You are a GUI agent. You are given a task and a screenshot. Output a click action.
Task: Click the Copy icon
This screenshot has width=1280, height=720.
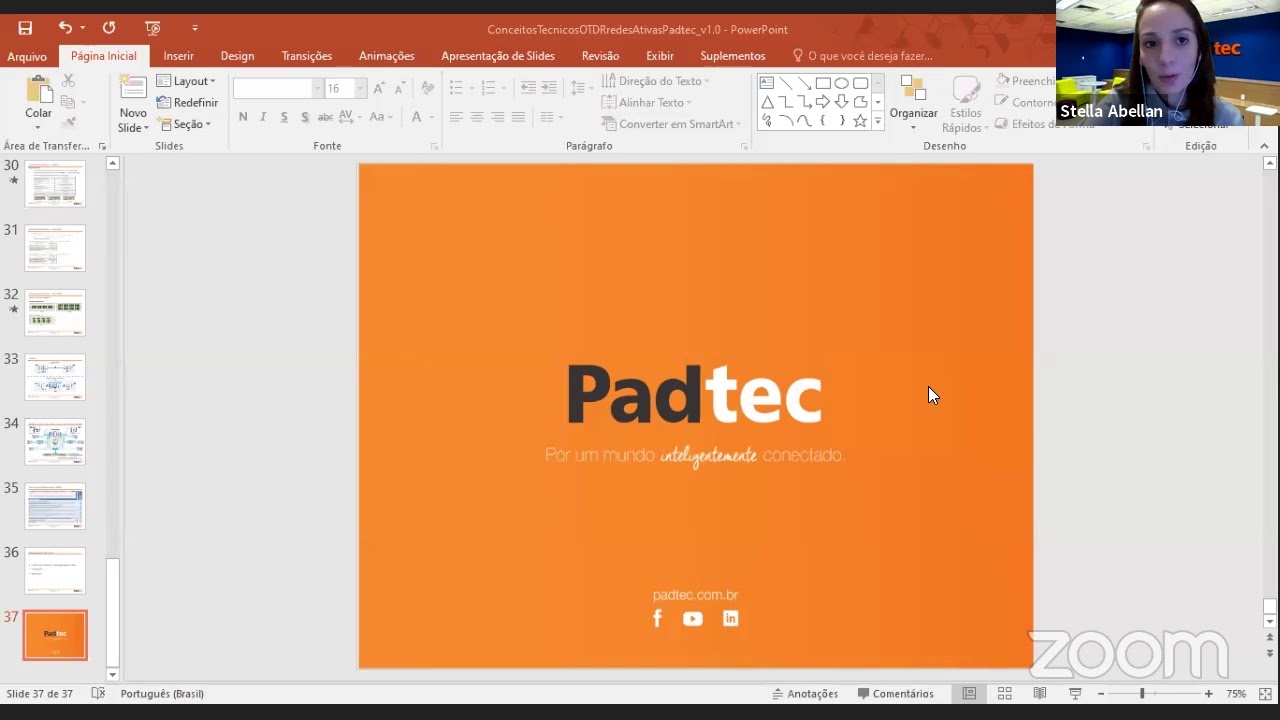69,102
